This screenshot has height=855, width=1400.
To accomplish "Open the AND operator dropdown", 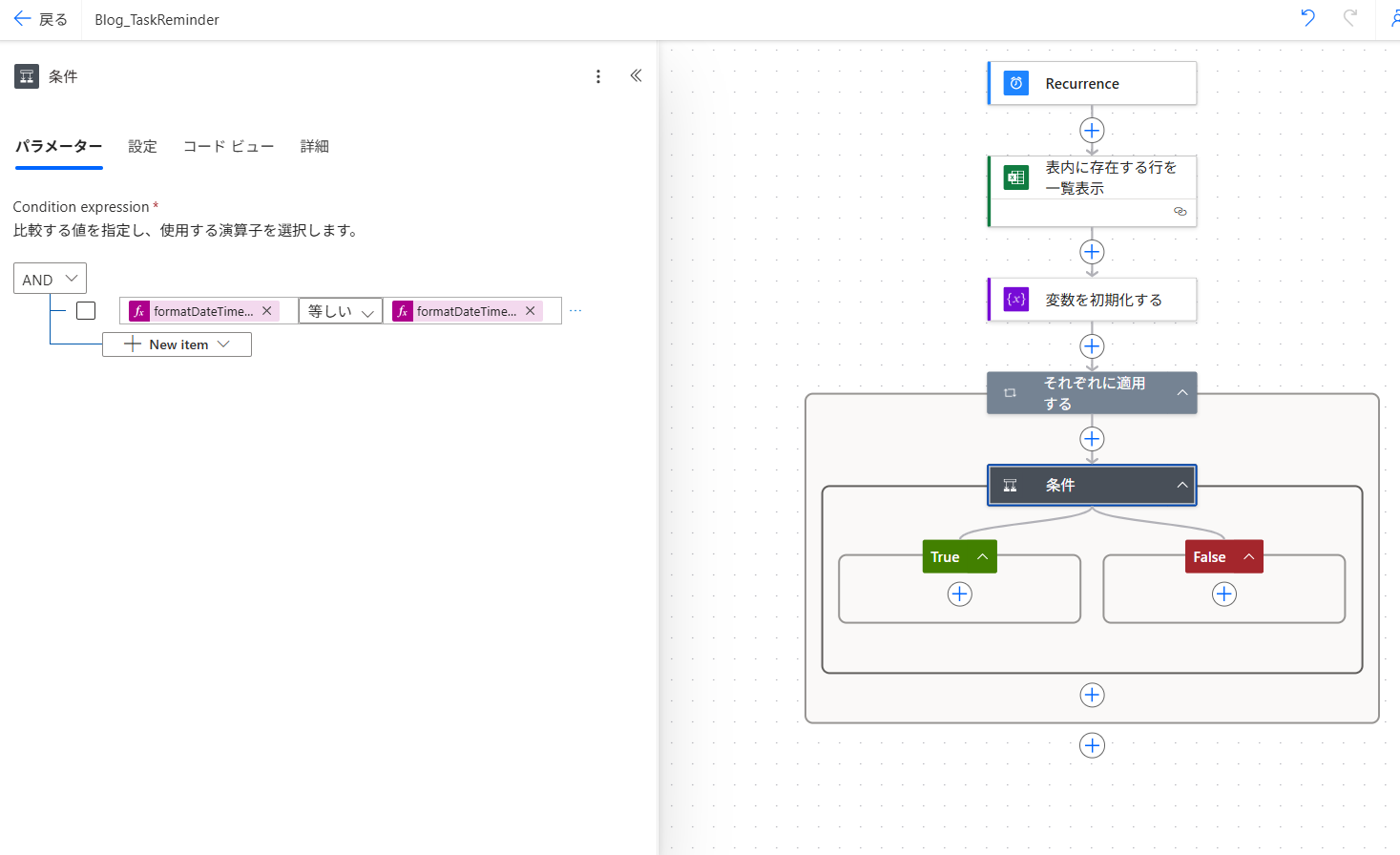I will (x=50, y=279).
